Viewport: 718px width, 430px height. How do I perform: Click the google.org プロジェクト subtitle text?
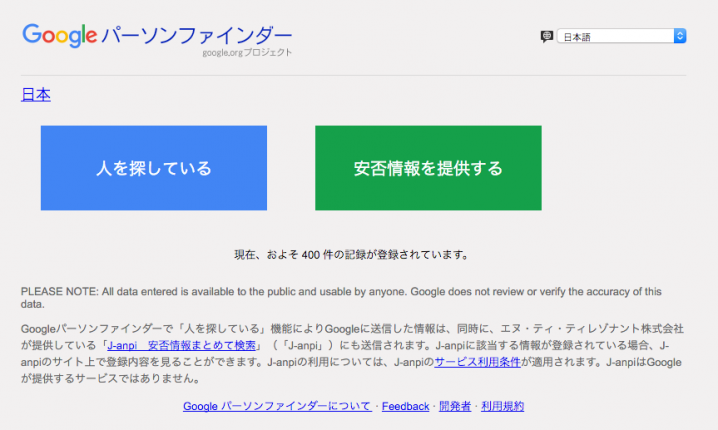click(247, 53)
